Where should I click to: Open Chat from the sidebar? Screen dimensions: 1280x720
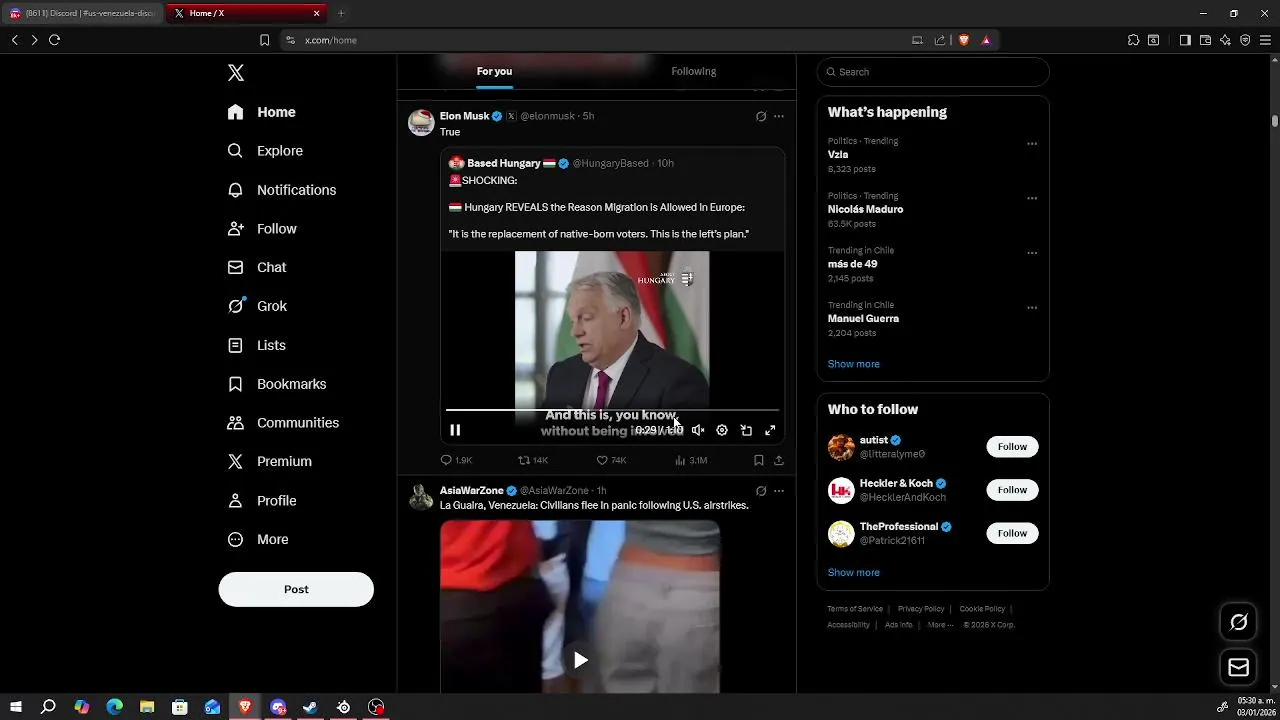coord(257,267)
